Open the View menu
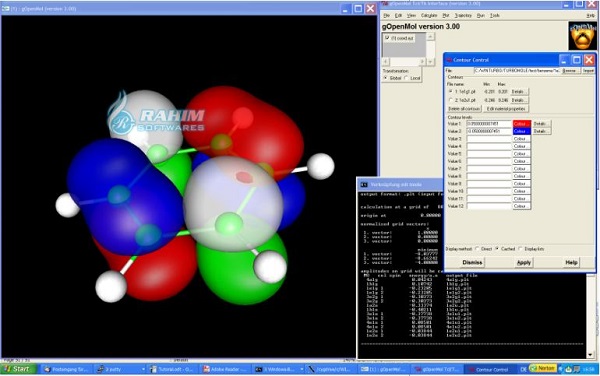 coord(411,16)
